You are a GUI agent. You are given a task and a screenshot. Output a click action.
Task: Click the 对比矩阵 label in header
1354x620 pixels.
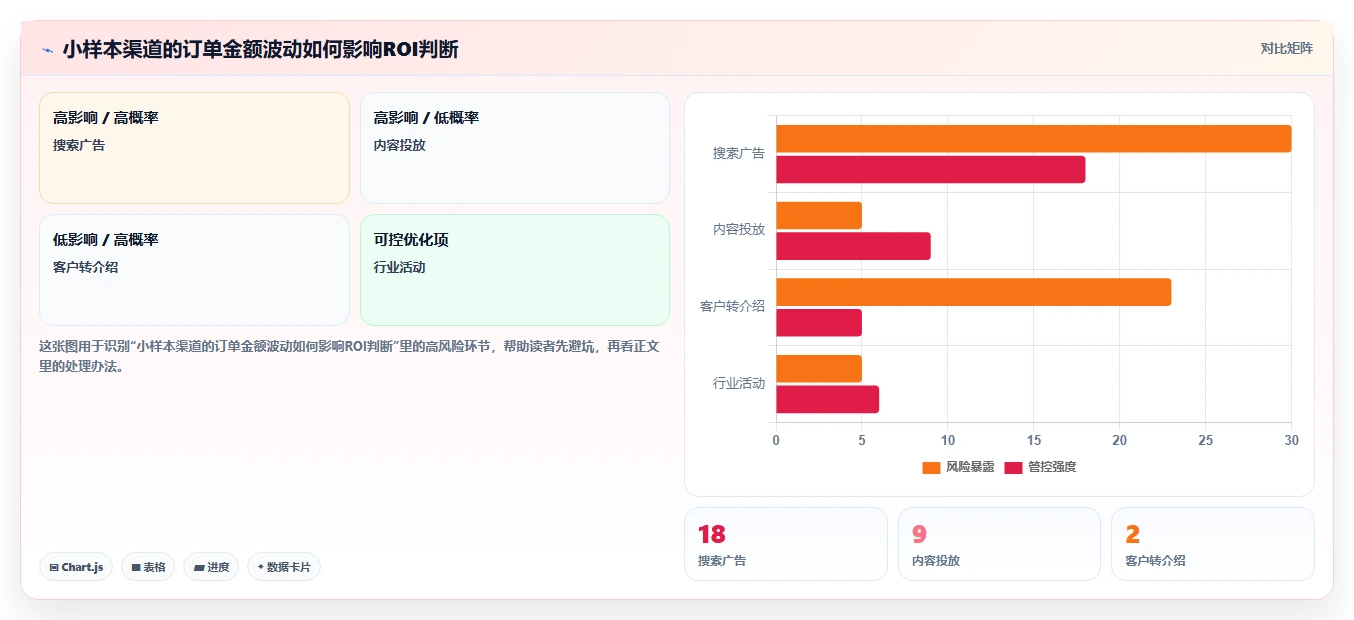[1287, 48]
